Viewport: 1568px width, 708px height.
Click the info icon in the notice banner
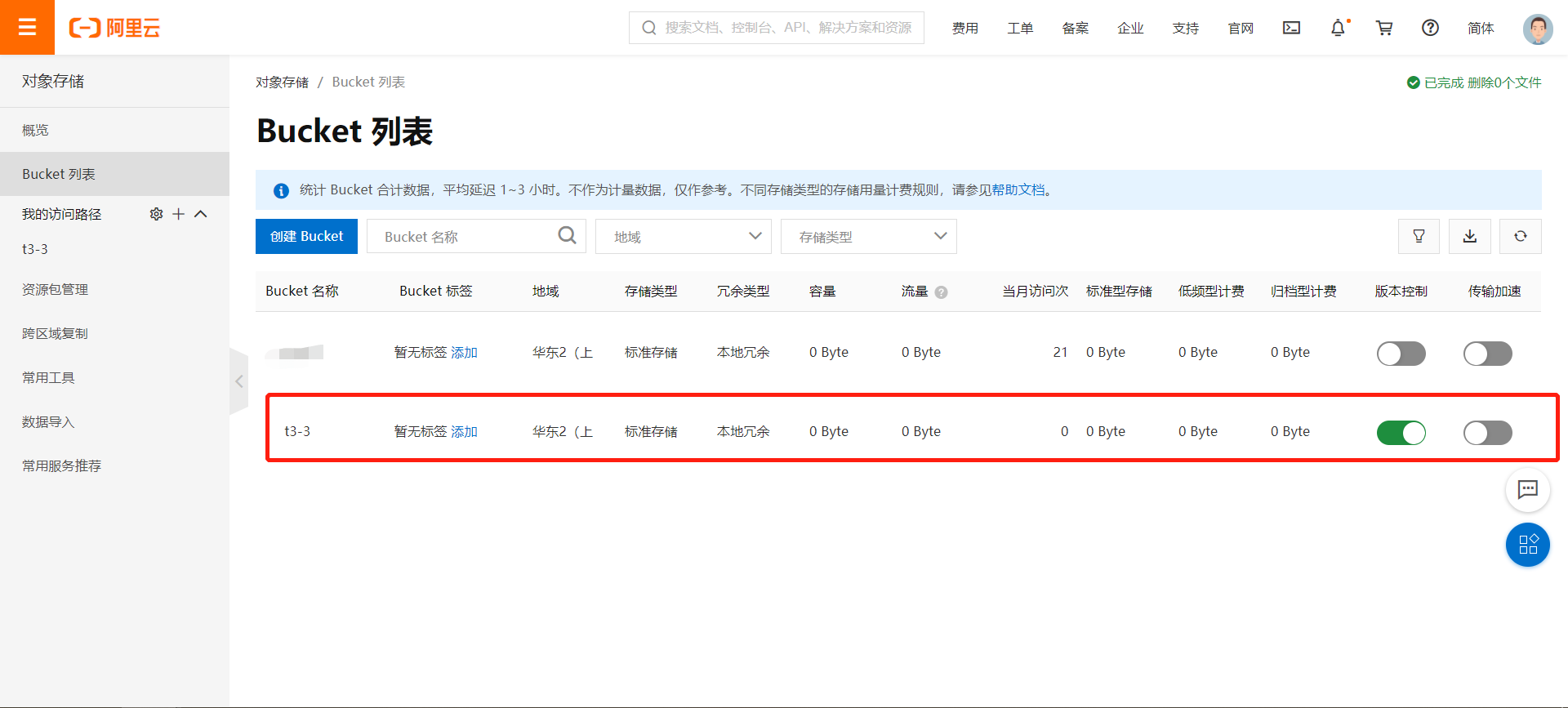pyautogui.click(x=281, y=190)
